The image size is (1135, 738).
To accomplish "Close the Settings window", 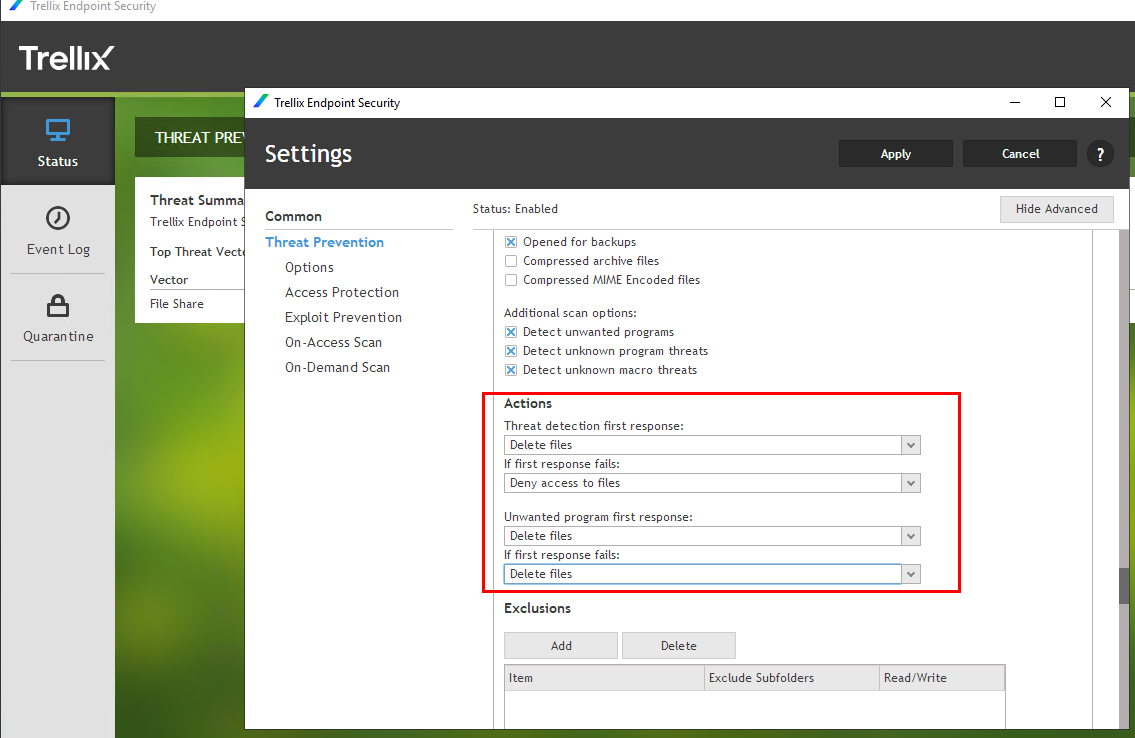I will click(x=1105, y=102).
